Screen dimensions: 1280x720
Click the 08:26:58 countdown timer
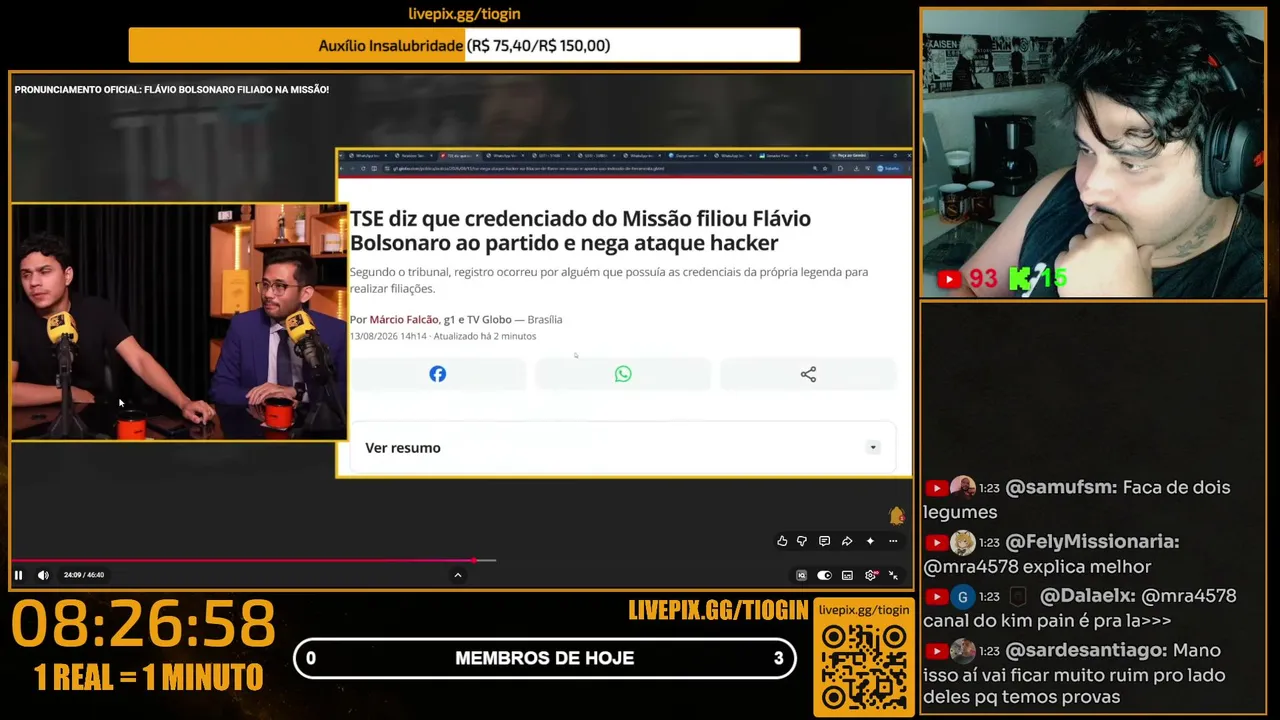(143, 624)
